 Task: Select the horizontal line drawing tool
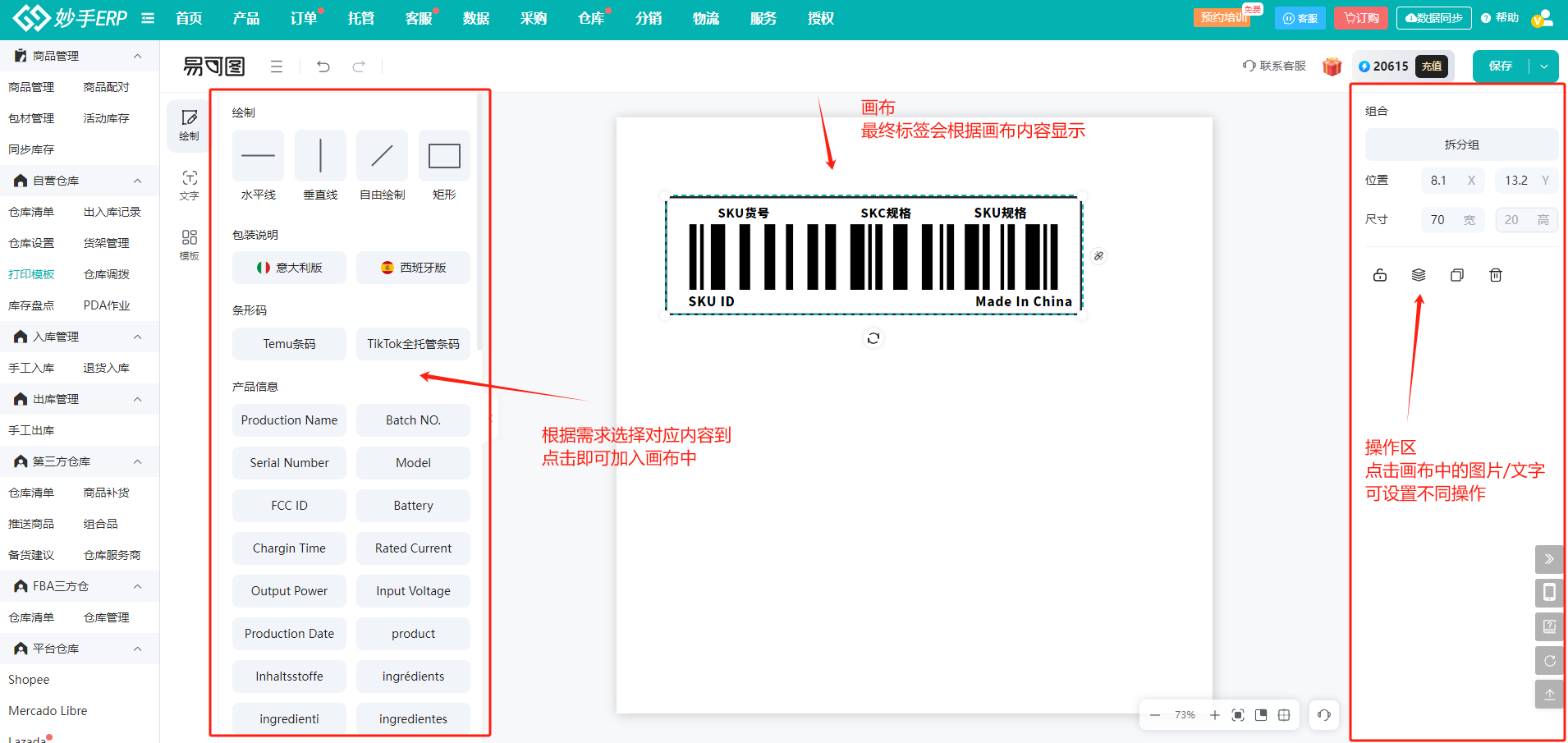click(x=258, y=156)
